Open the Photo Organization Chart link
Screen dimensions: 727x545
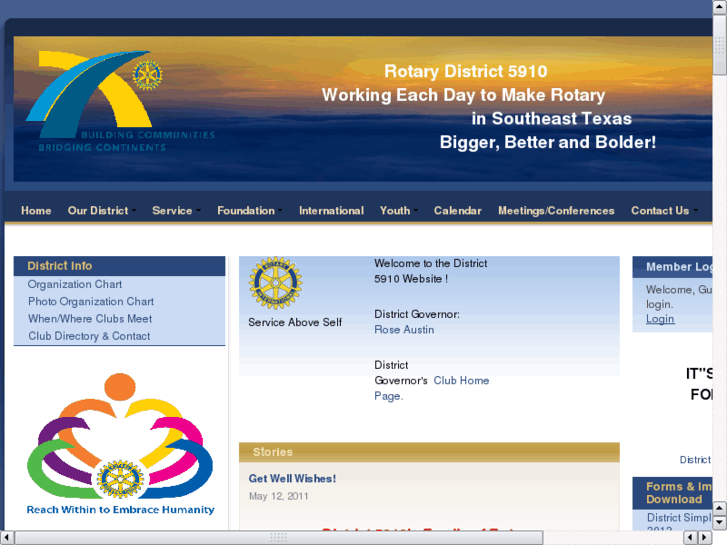tap(91, 301)
